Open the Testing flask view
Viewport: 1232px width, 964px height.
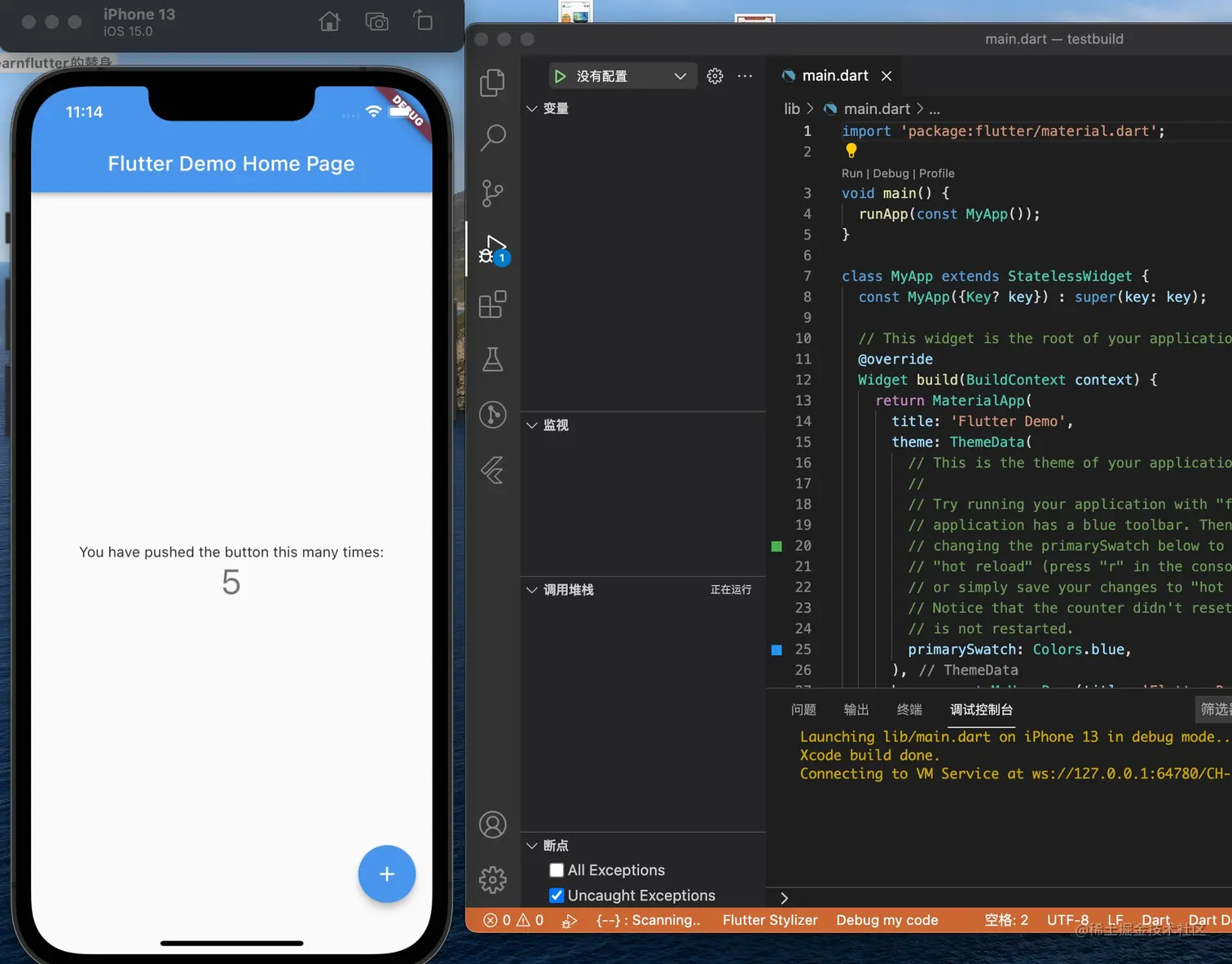[492, 359]
